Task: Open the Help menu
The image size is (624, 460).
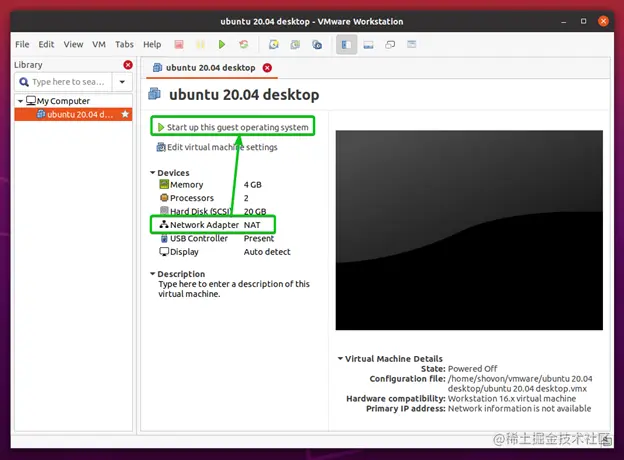Action: pyautogui.click(x=152, y=45)
